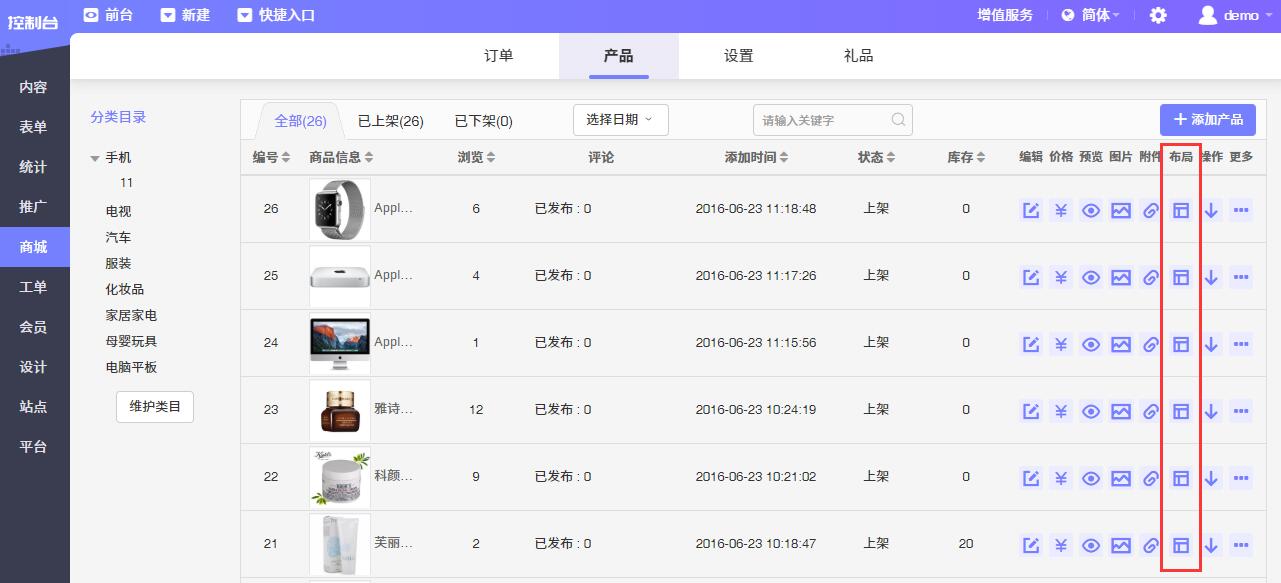Switch to the 礼品 tab
The image size is (1281, 583).
click(x=859, y=56)
